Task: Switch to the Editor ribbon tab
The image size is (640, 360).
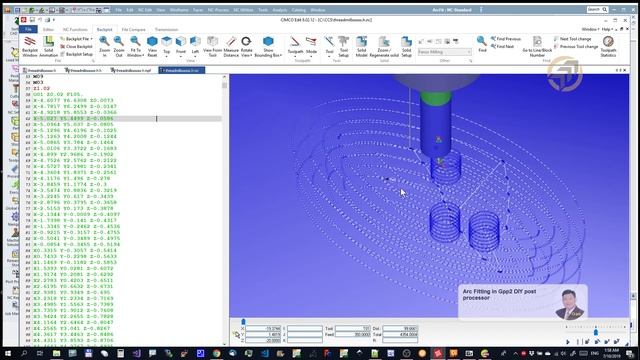Action: pyautogui.click(x=48, y=29)
